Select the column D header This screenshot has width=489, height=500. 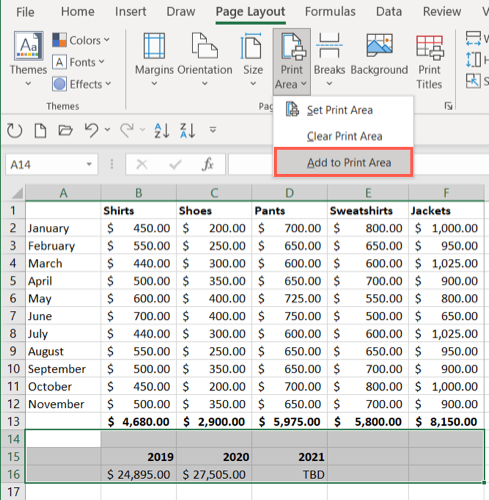pos(289,193)
